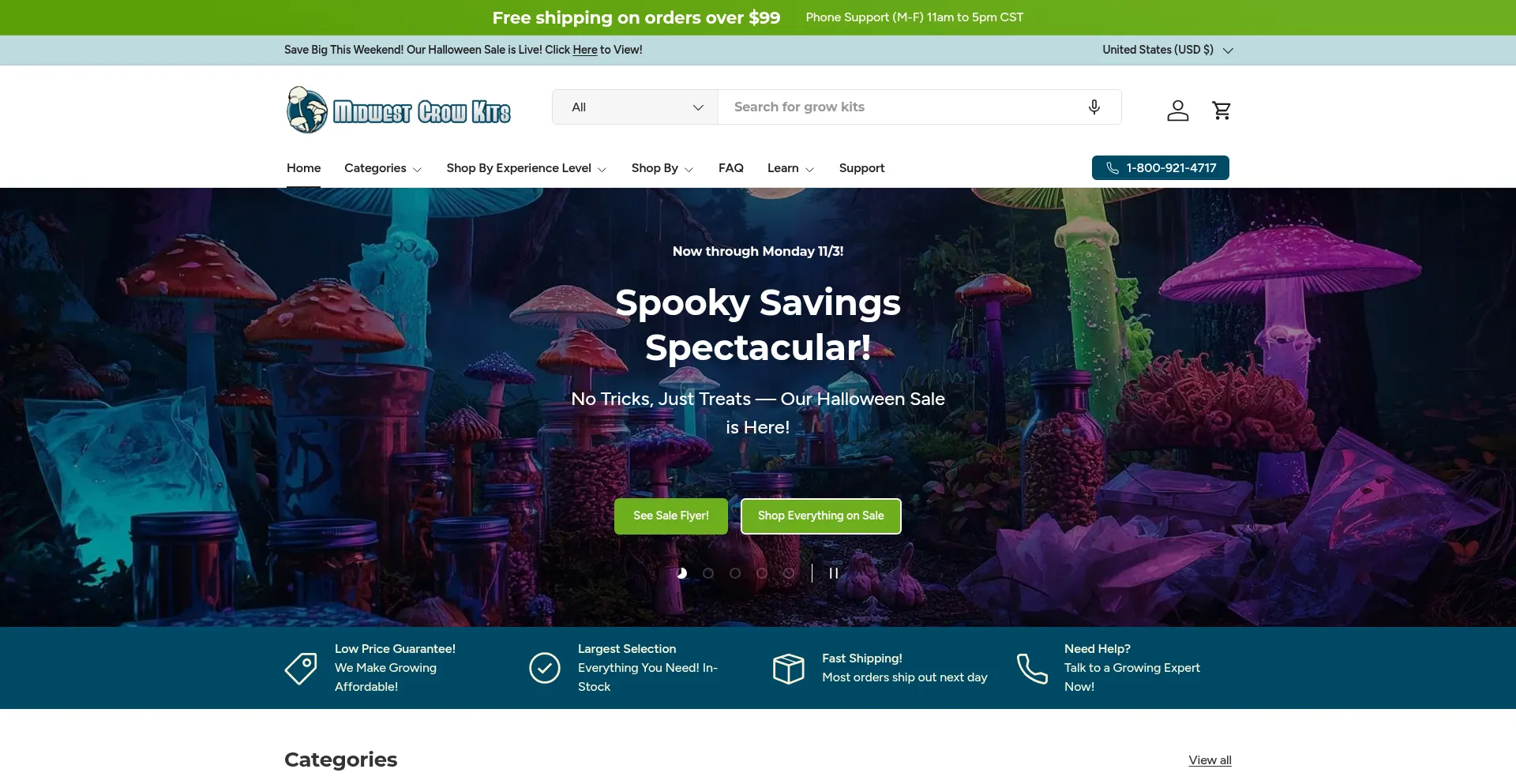Click the Midwest Grow Kits logo
The image size is (1516, 784).
(x=399, y=110)
